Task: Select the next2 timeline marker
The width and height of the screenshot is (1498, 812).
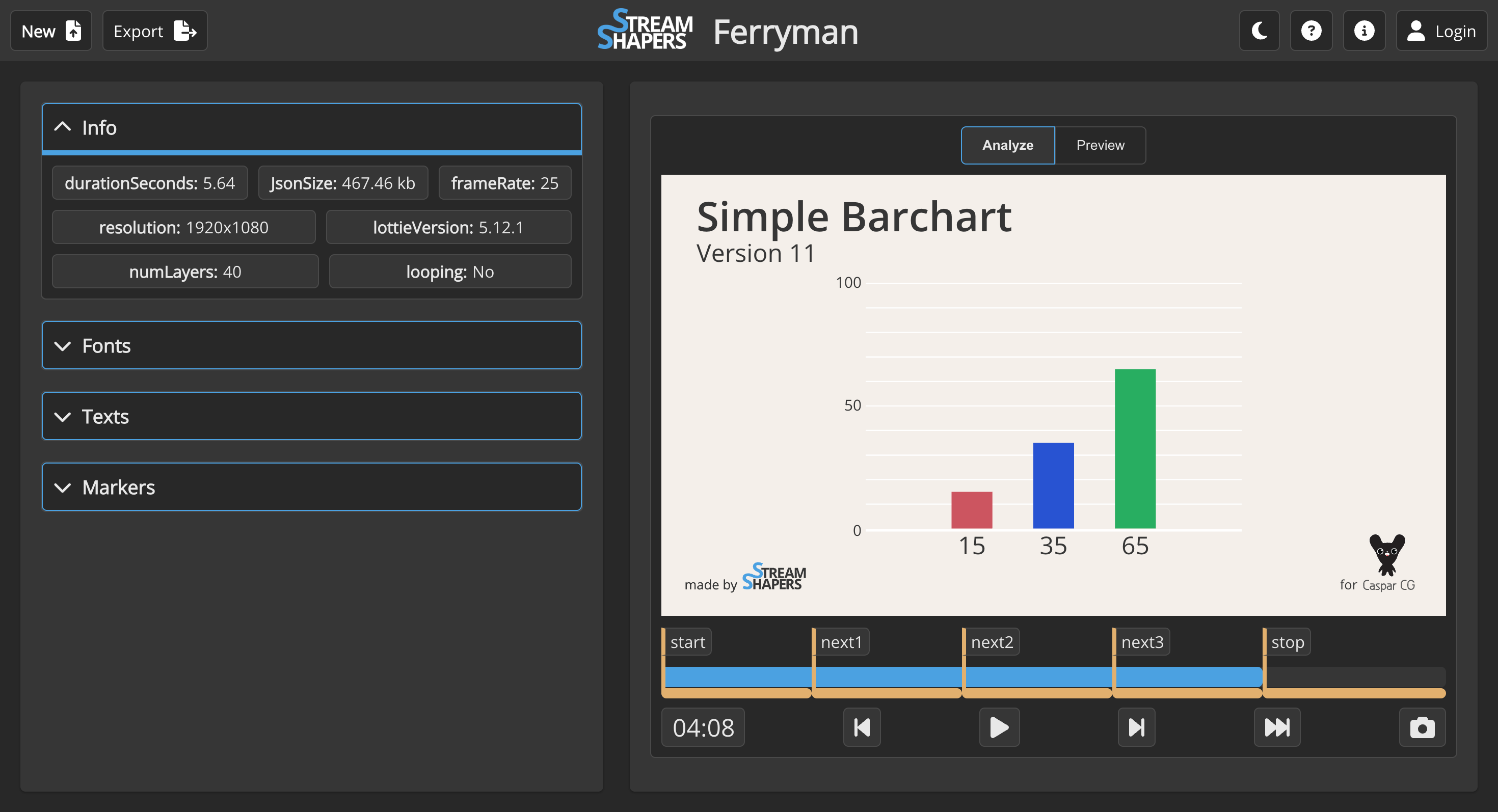Action: pyautogui.click(x=992, y=642)
